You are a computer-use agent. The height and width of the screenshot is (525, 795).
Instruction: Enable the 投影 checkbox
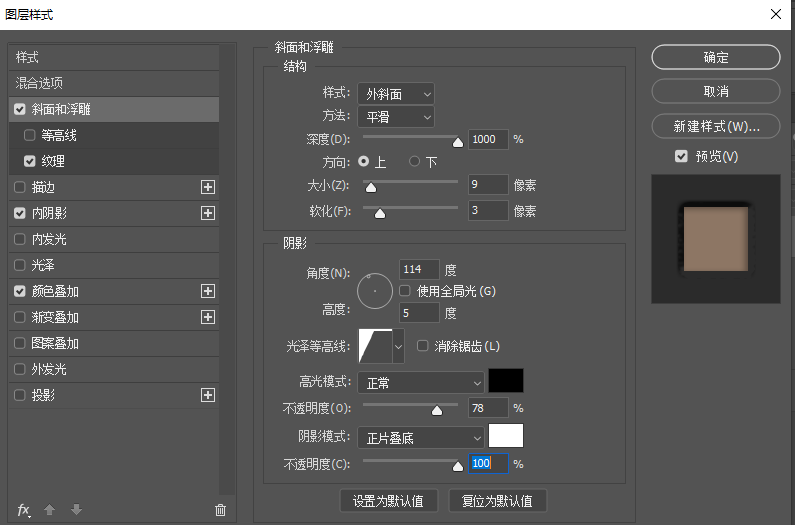[20, 395]
